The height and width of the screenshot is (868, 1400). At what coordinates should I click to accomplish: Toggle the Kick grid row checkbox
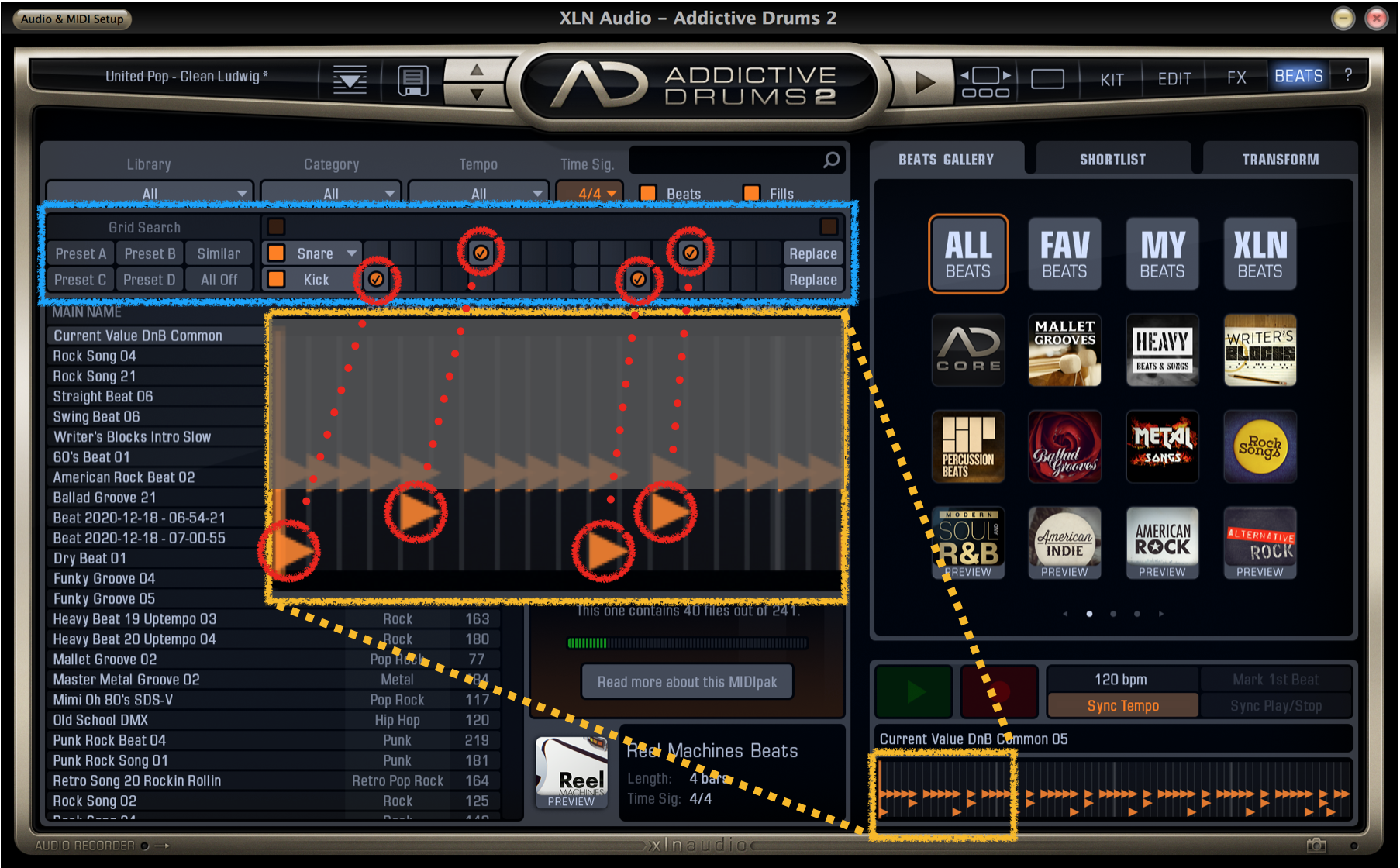coord(276,279)
